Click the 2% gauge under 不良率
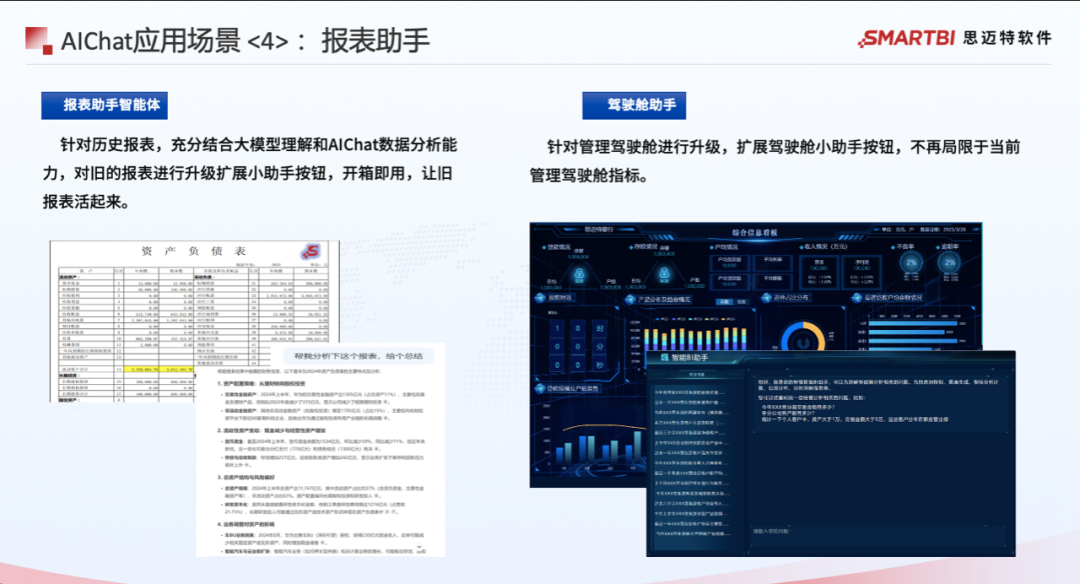 (x=911, y=262)
